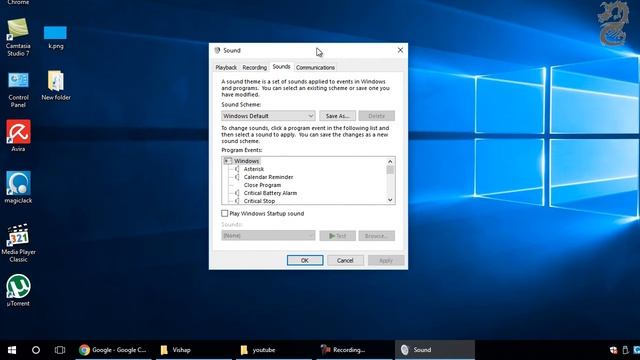Select the Critical Battery Alarm event
This screenshot has width=640, height=360.
[x=270, y=193]
